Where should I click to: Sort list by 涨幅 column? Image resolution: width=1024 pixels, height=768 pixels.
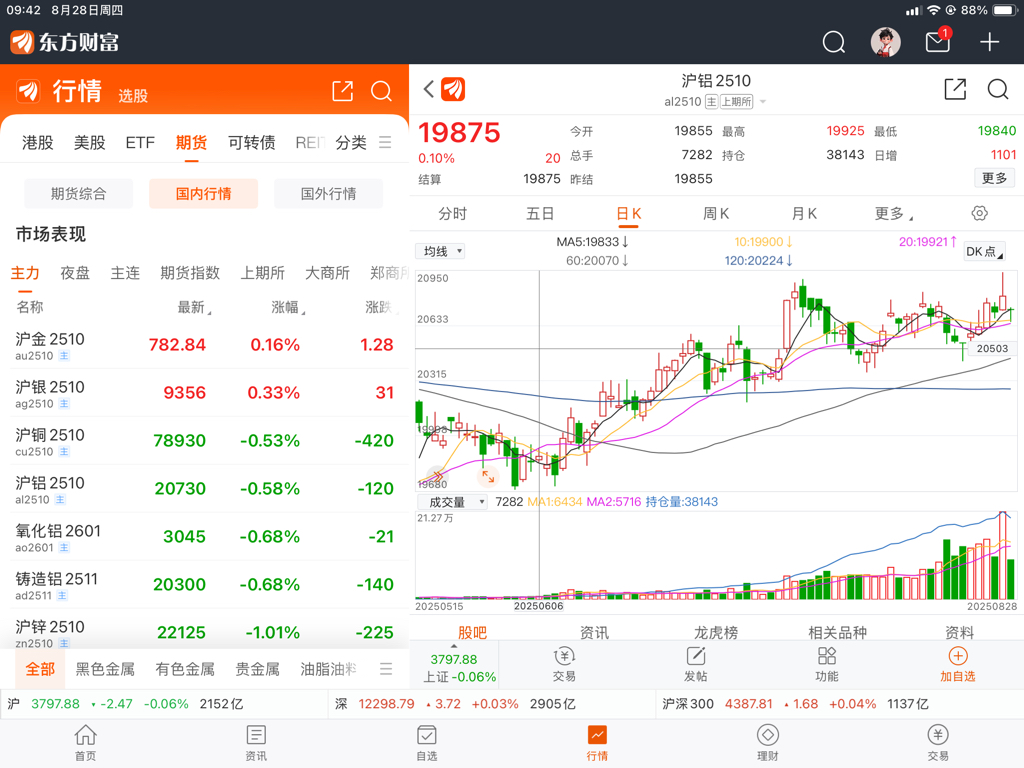(288, 307)
